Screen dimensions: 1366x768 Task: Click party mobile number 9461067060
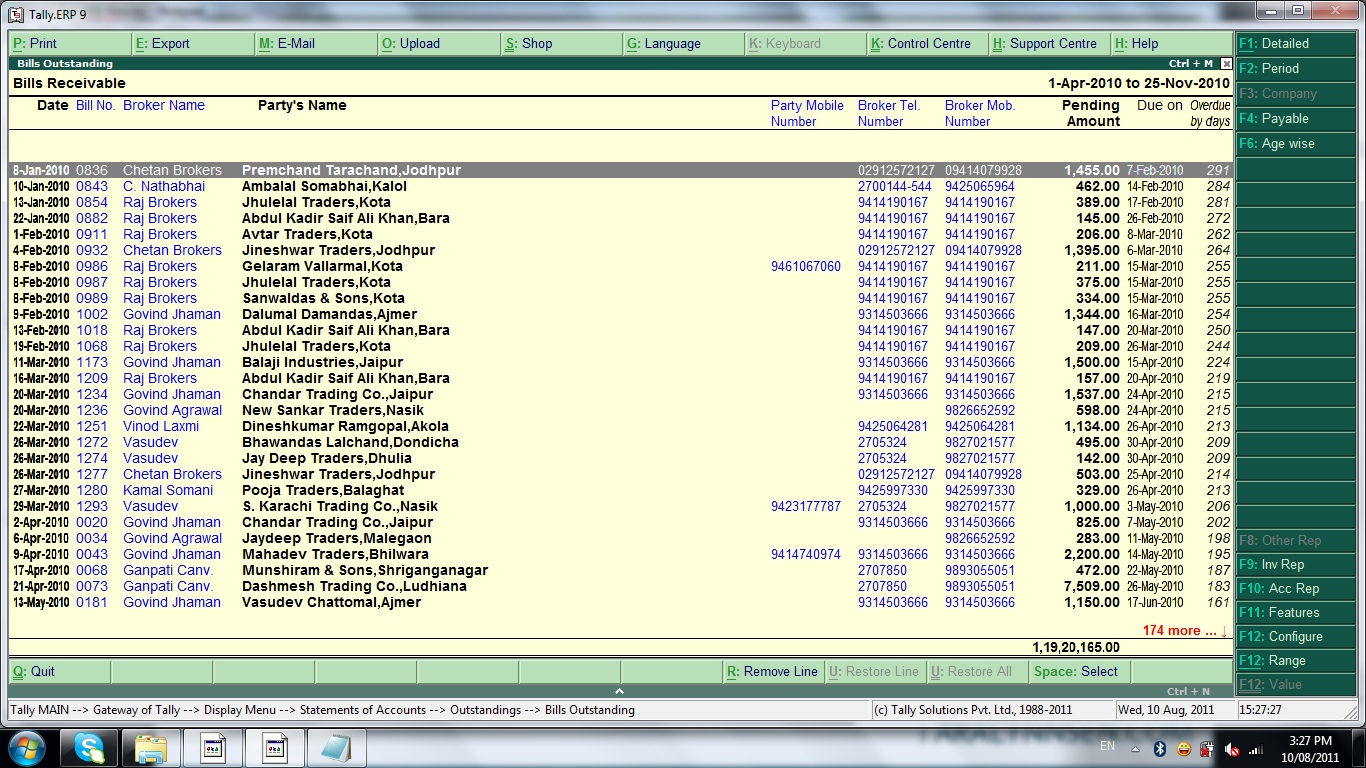[x=806, y=266]
